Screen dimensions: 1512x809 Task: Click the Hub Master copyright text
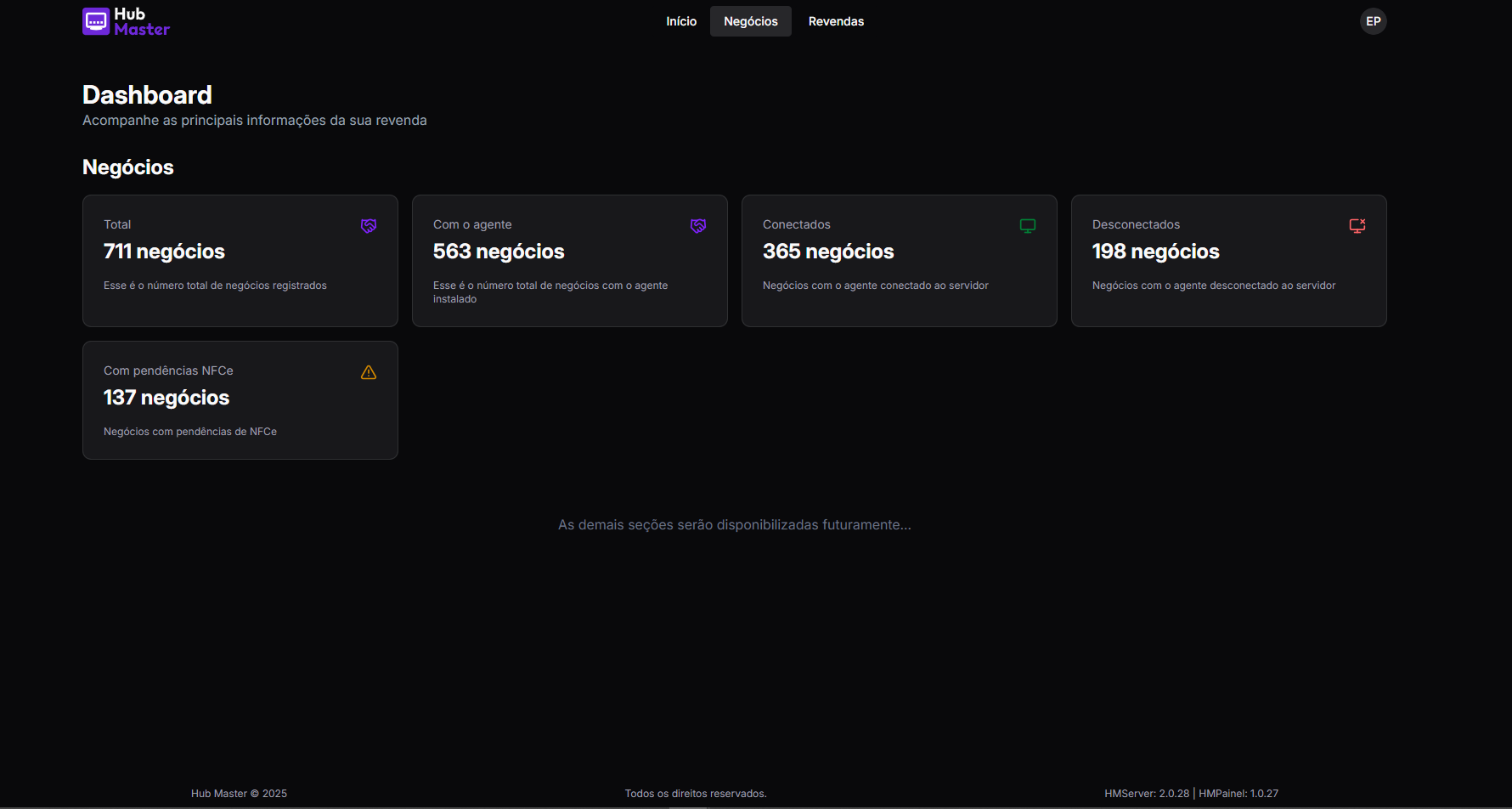pyautogui.click(x=239, y=792)
